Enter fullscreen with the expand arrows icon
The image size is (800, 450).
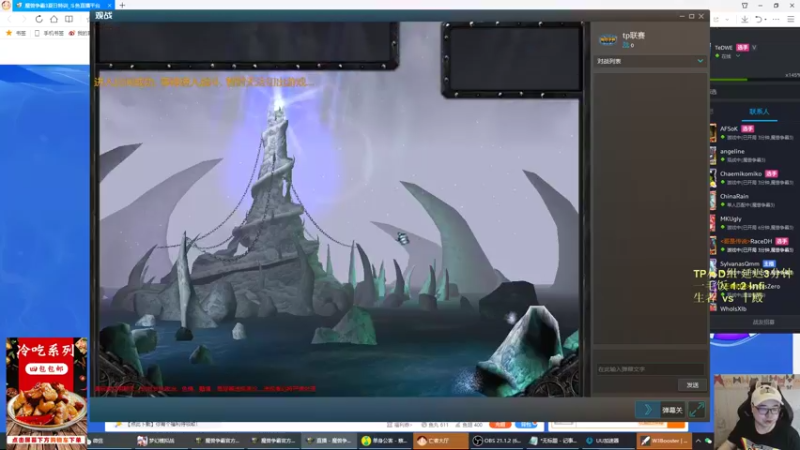(696, 410)
